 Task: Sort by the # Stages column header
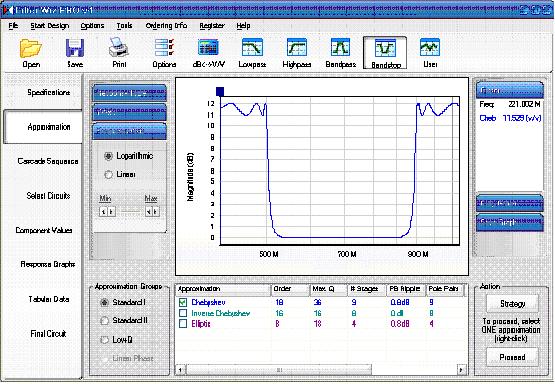367,289
